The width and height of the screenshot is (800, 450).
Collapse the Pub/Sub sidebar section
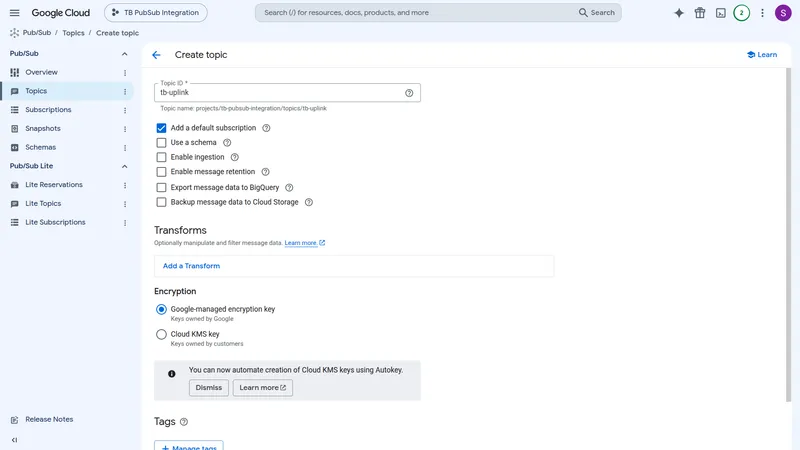click(x=124, y=54)
